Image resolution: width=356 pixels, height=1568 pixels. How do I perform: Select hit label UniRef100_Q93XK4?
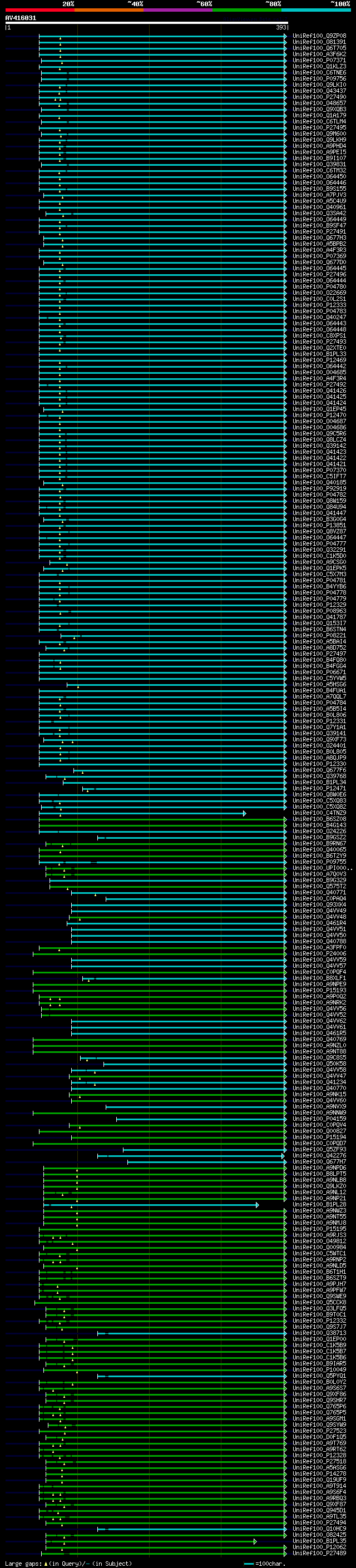pos(319,905)
